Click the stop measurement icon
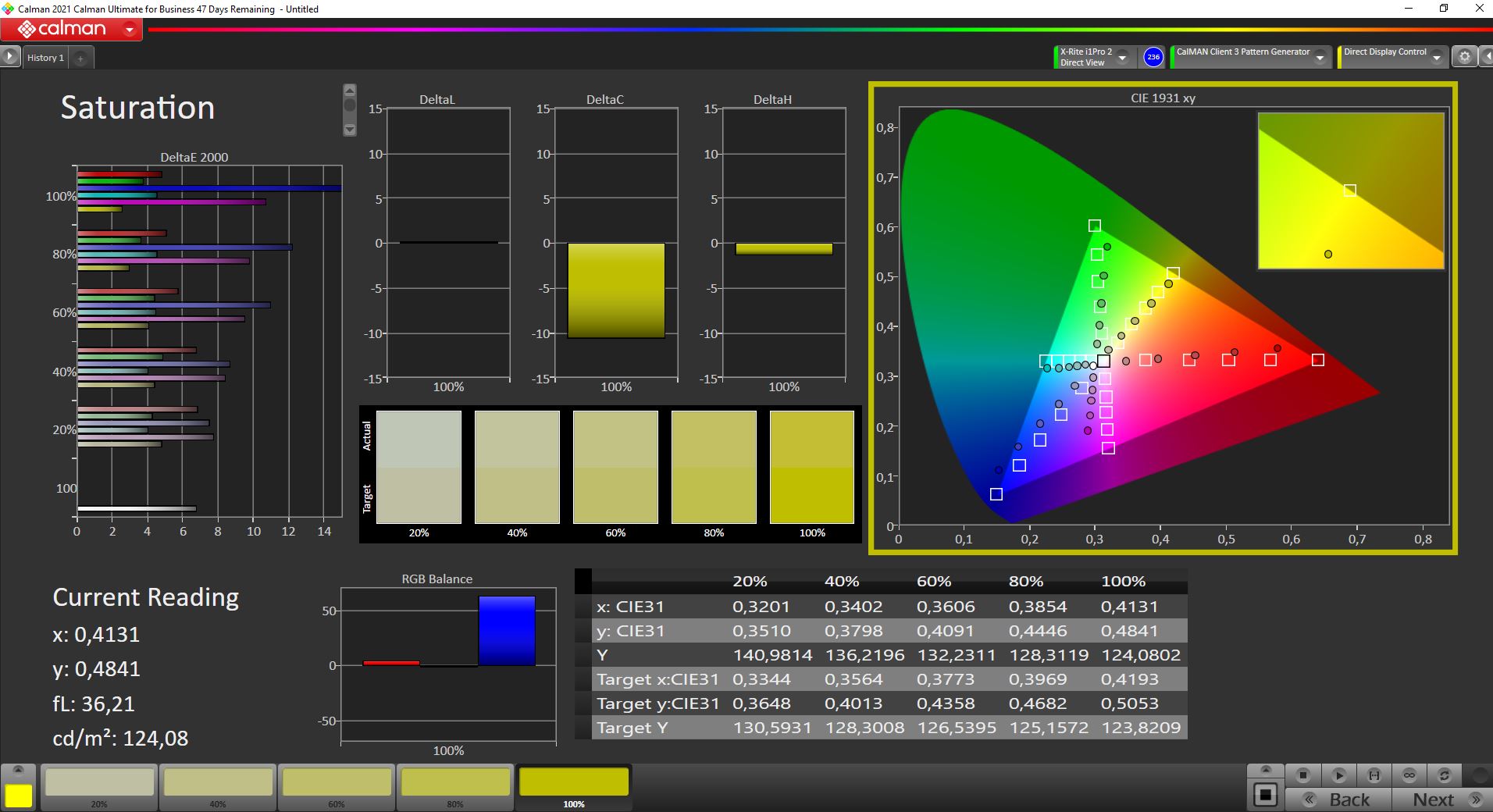The width and height of the screenshot is (1493, 812). [1302, 775]
